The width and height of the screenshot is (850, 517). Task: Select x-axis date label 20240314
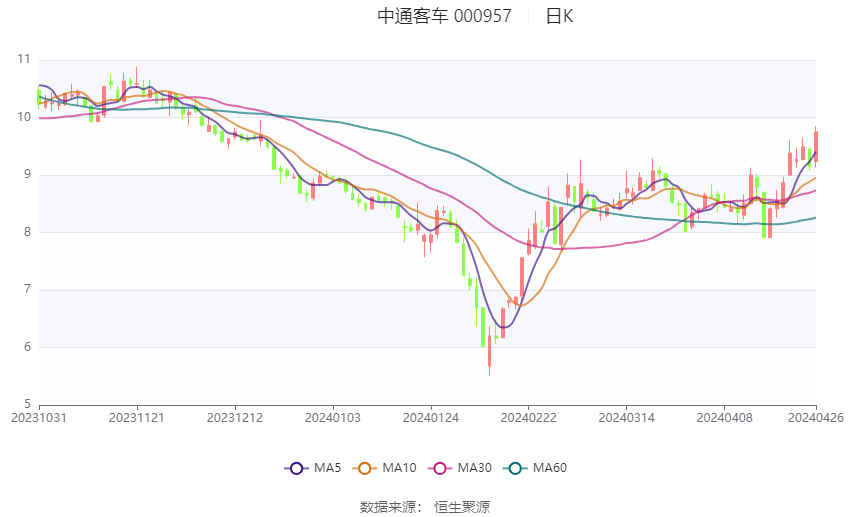627,418
